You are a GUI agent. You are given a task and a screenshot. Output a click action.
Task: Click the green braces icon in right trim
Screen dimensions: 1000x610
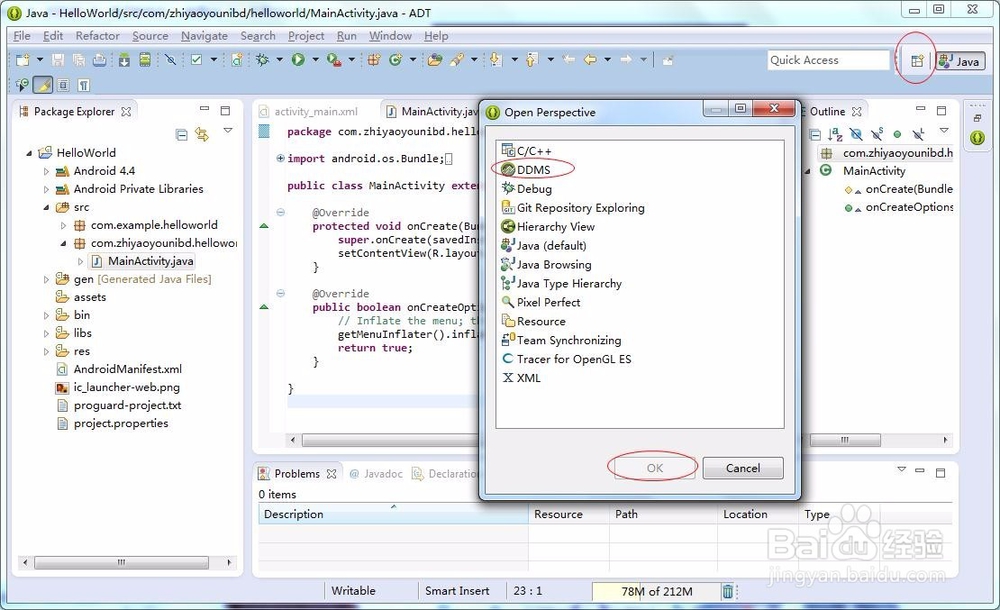[x=977, y=138]
